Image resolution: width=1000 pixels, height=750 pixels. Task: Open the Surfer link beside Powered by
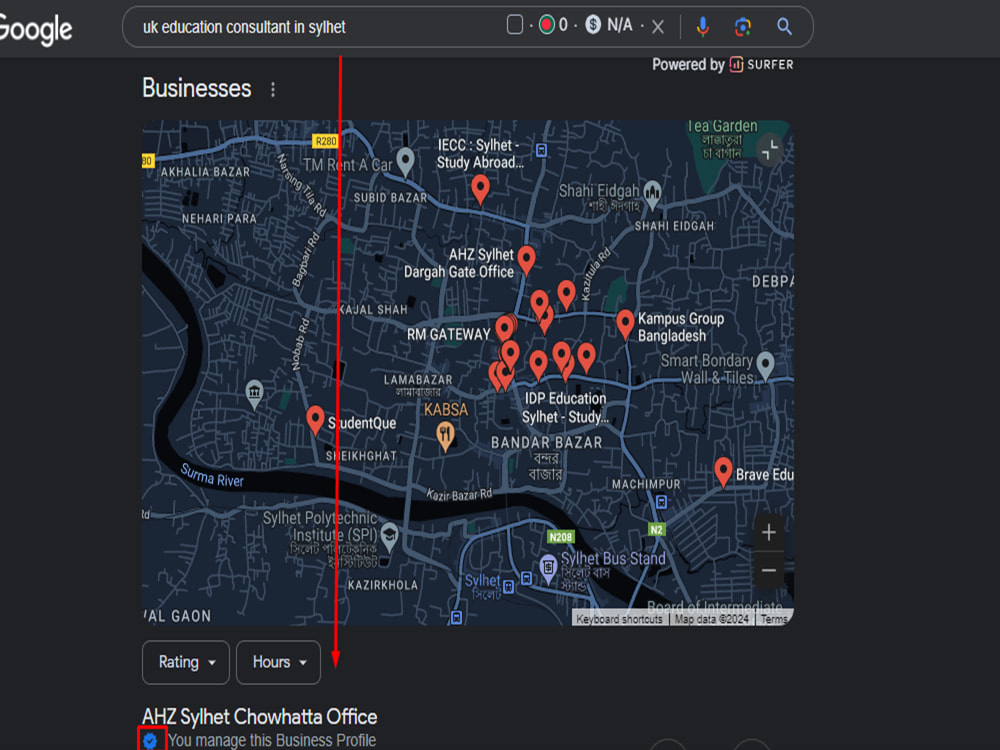tap(761, 64)
